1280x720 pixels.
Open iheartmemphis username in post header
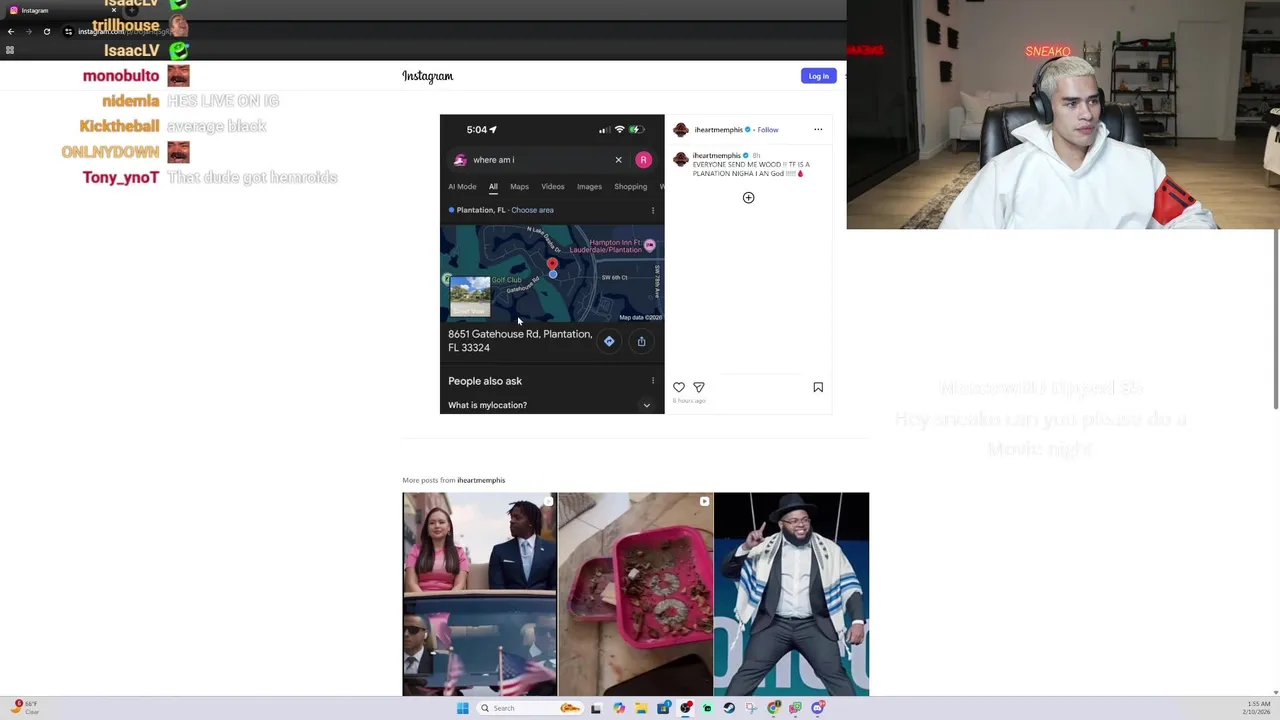point(719,130)
